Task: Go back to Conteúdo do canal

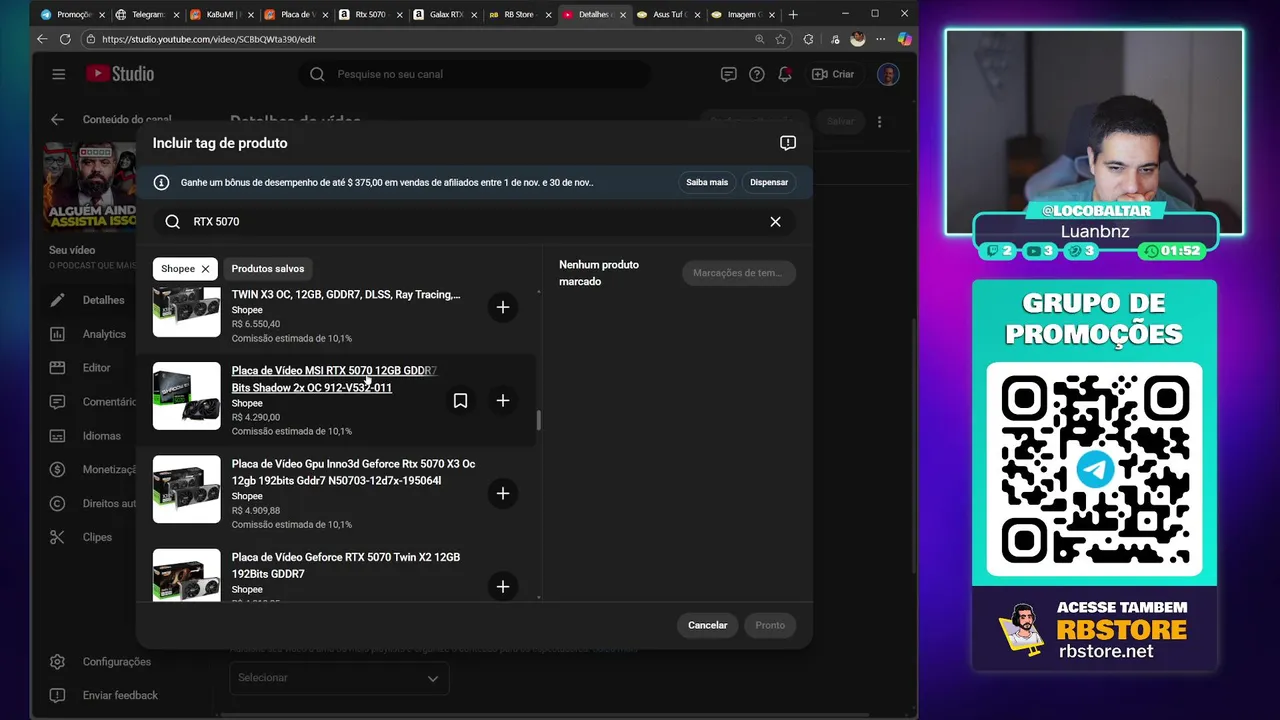Action: pyautogui.click(x=57, y=119)
